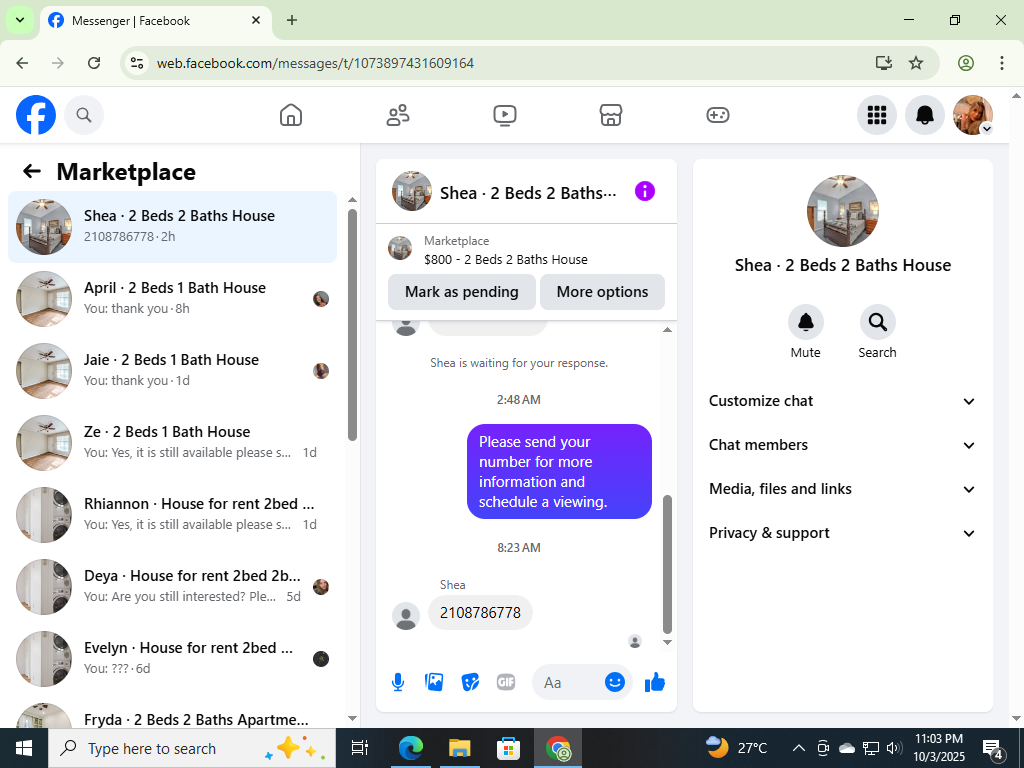Open the Notifications bell in the header
Viewport: 1024px width, 768px height.
pyautogui.click(x=925, y=115)
